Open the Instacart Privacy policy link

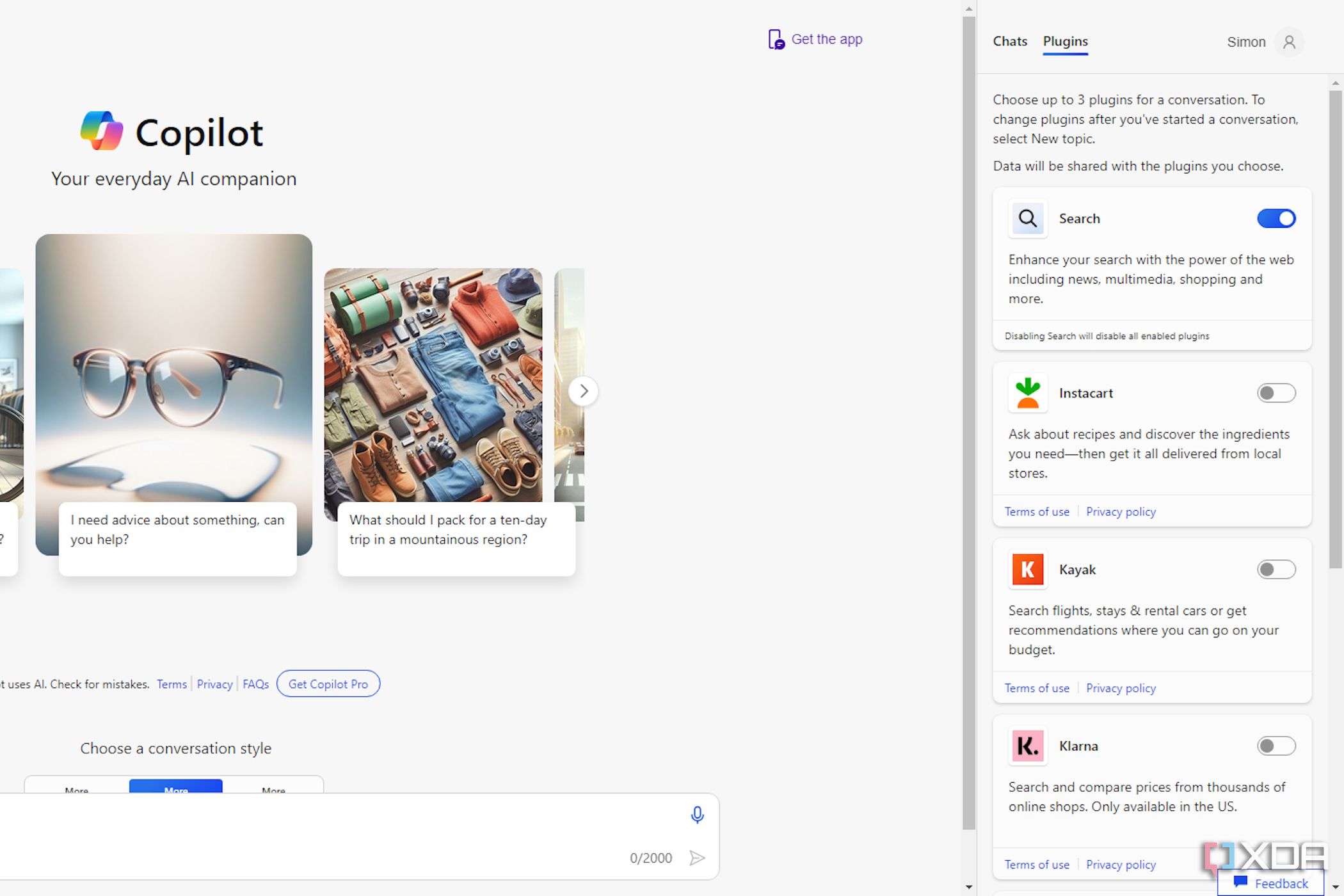pos(1121,511)
